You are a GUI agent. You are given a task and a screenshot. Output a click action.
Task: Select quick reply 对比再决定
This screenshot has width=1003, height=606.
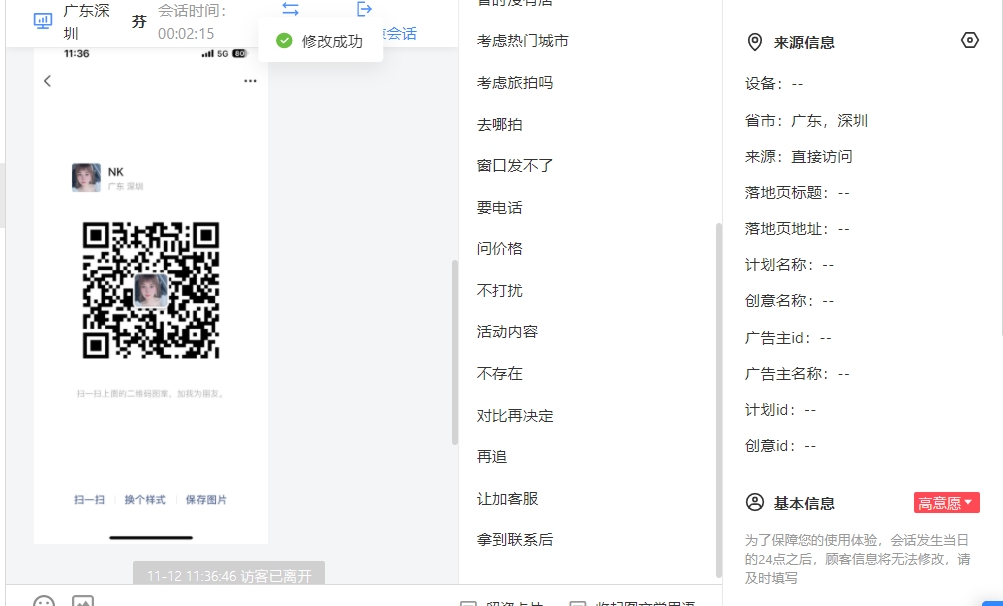[515, 415]
